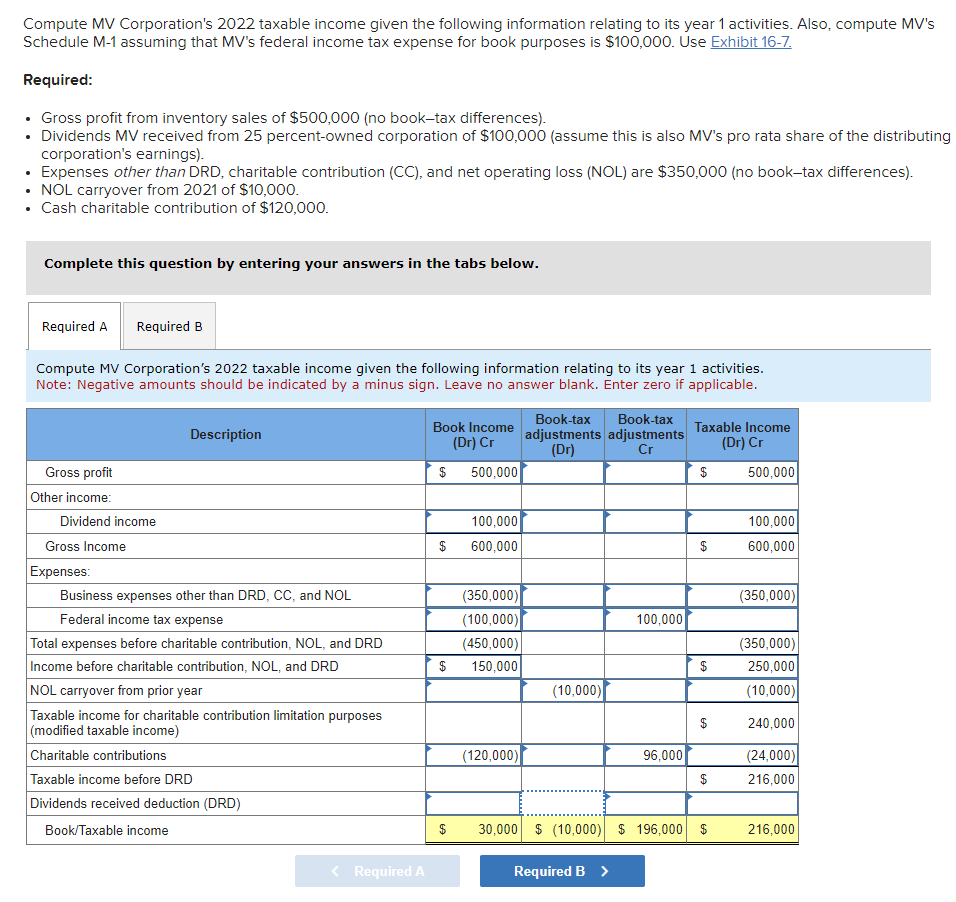This screenshot has width=956, height=902.
Task: Click the Required A back button
Action: (377, 871)
